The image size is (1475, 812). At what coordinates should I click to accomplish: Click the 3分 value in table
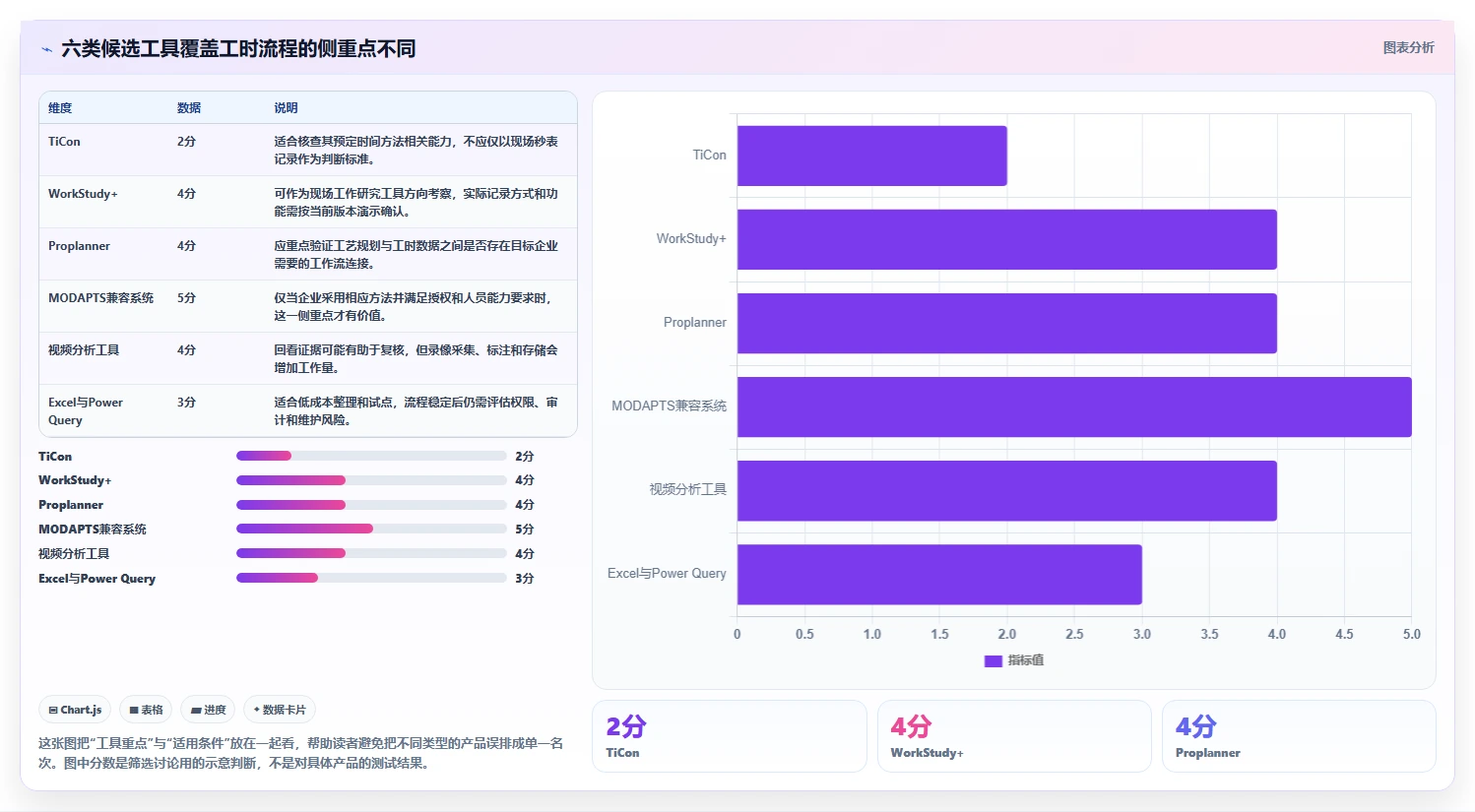click(x=186, y=403)
